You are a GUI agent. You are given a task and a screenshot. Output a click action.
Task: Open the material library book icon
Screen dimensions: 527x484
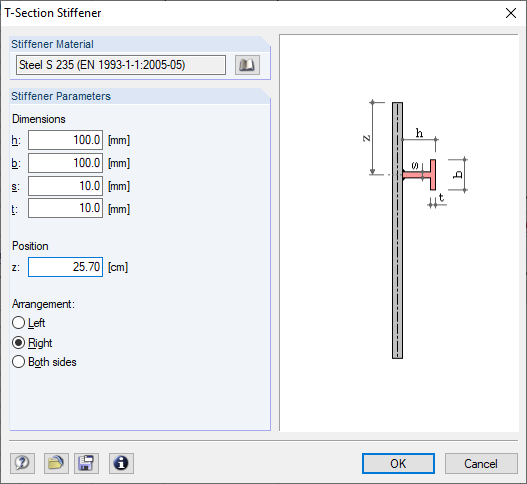click(x=247, y=65)
